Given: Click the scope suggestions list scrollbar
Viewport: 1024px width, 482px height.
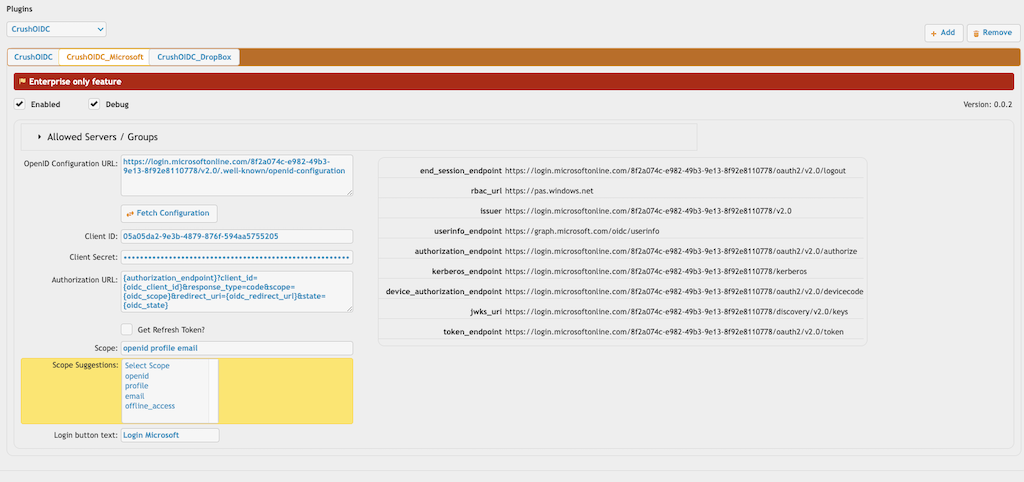Looking at the screenshot, I should (x=213, y=391).
